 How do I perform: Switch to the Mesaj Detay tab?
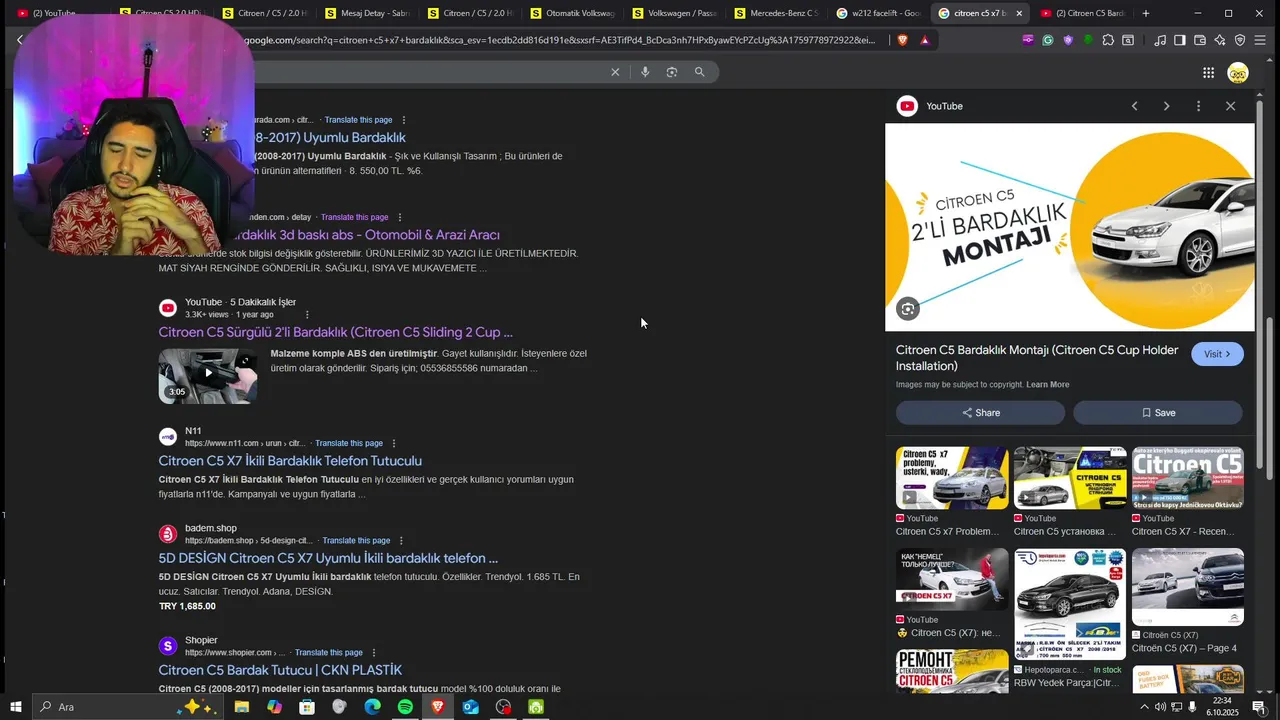point(368,13)
